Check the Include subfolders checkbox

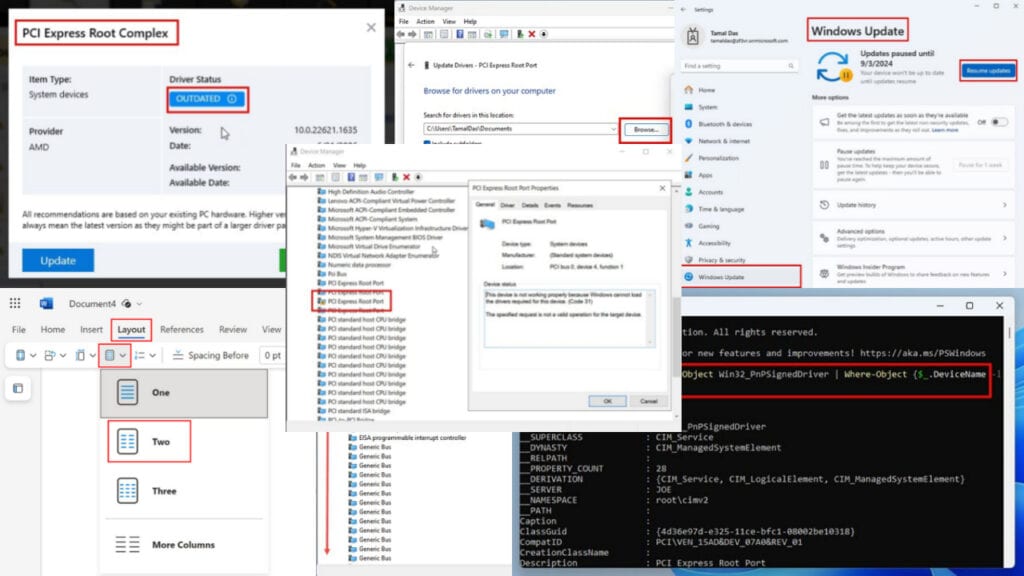[427, 142]
